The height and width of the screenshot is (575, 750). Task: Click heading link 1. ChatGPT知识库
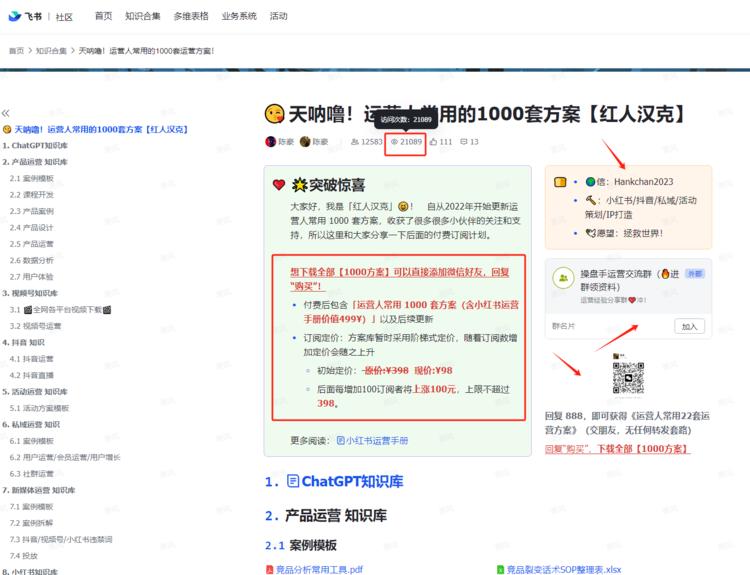(x=334, y=481)
